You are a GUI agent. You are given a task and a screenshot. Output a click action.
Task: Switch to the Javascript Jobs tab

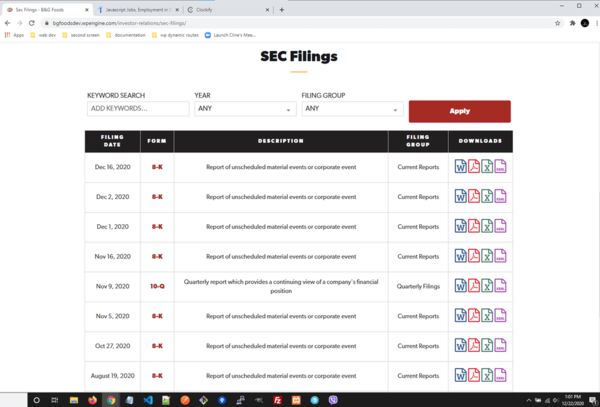click(137, 10)
